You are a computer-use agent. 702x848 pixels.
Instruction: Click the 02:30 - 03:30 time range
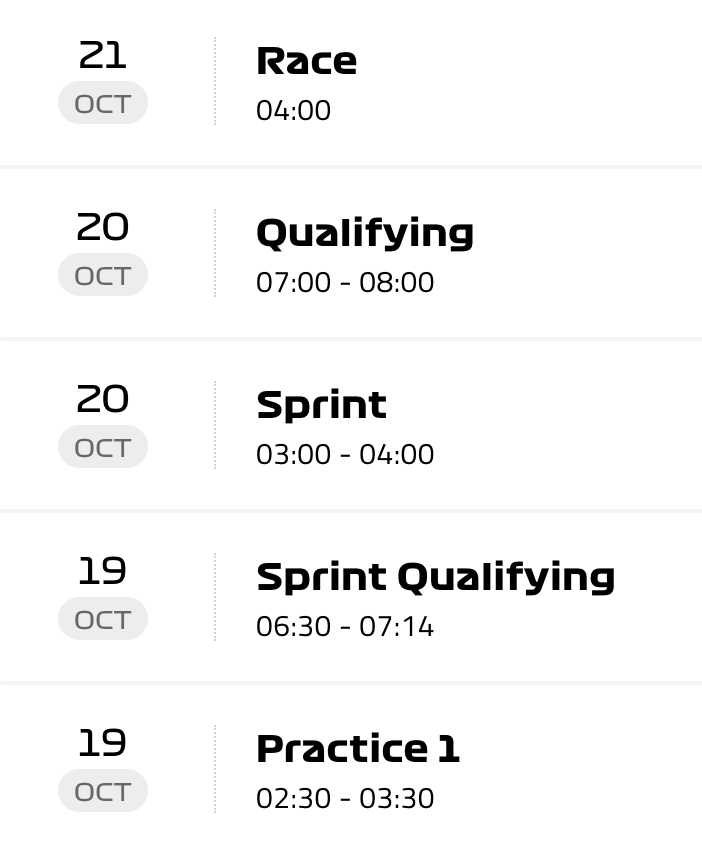tap(345, 798)
